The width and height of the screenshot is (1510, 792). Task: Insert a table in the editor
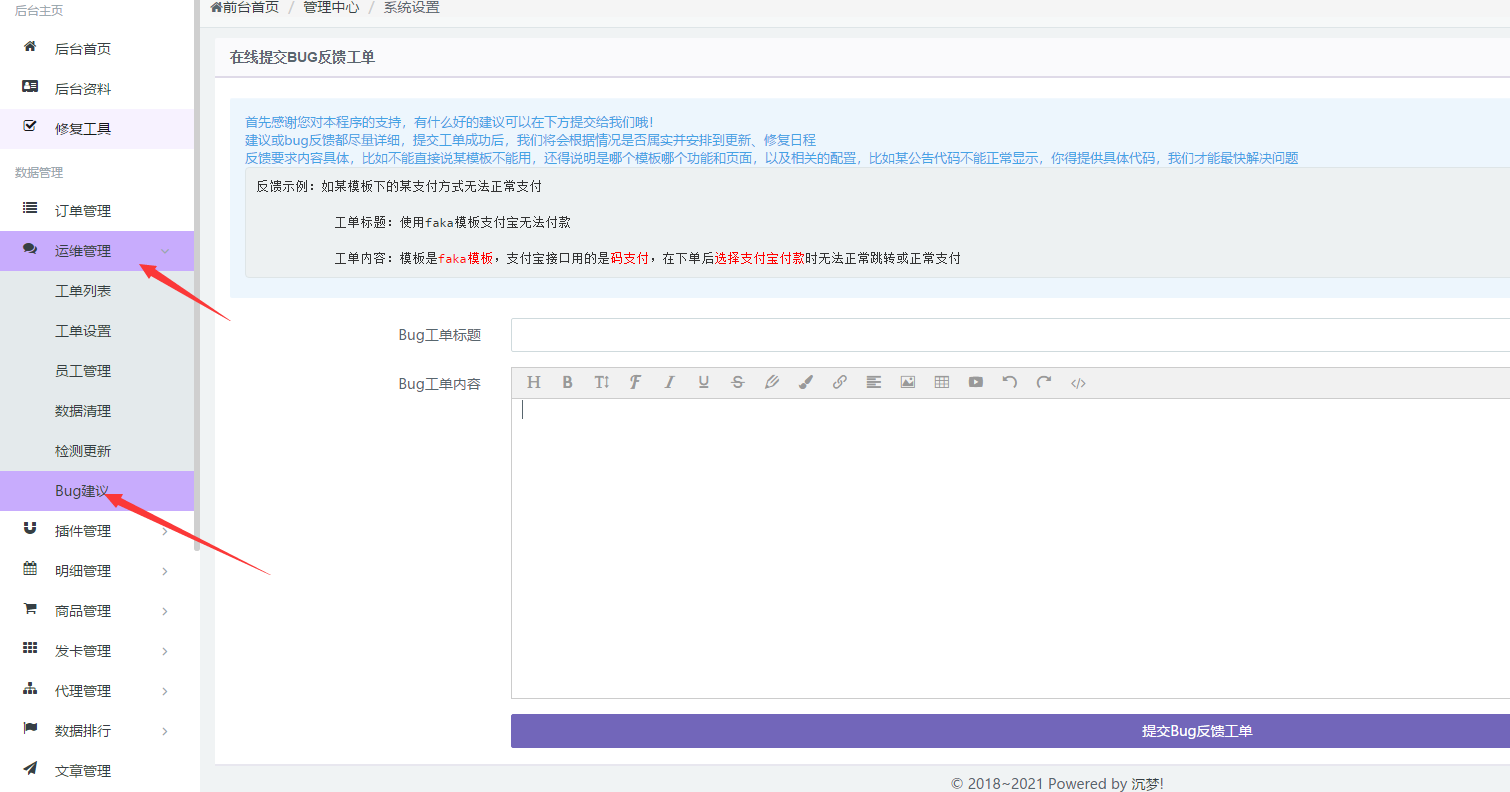941,382
